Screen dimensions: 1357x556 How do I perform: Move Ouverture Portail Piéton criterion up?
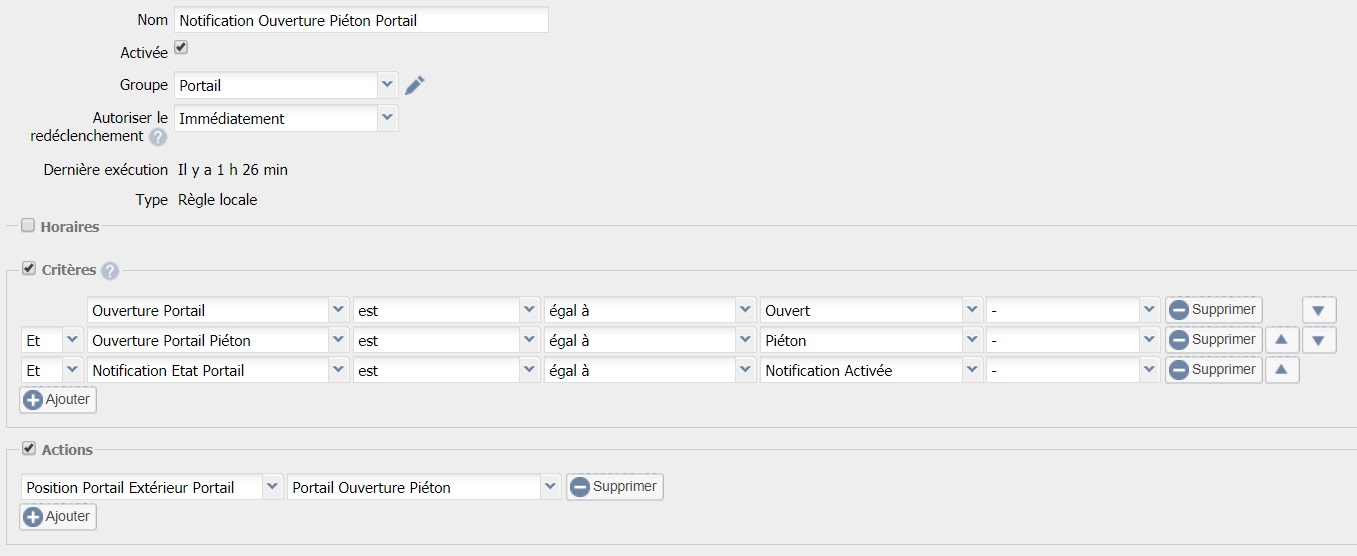coord(1282,340)
